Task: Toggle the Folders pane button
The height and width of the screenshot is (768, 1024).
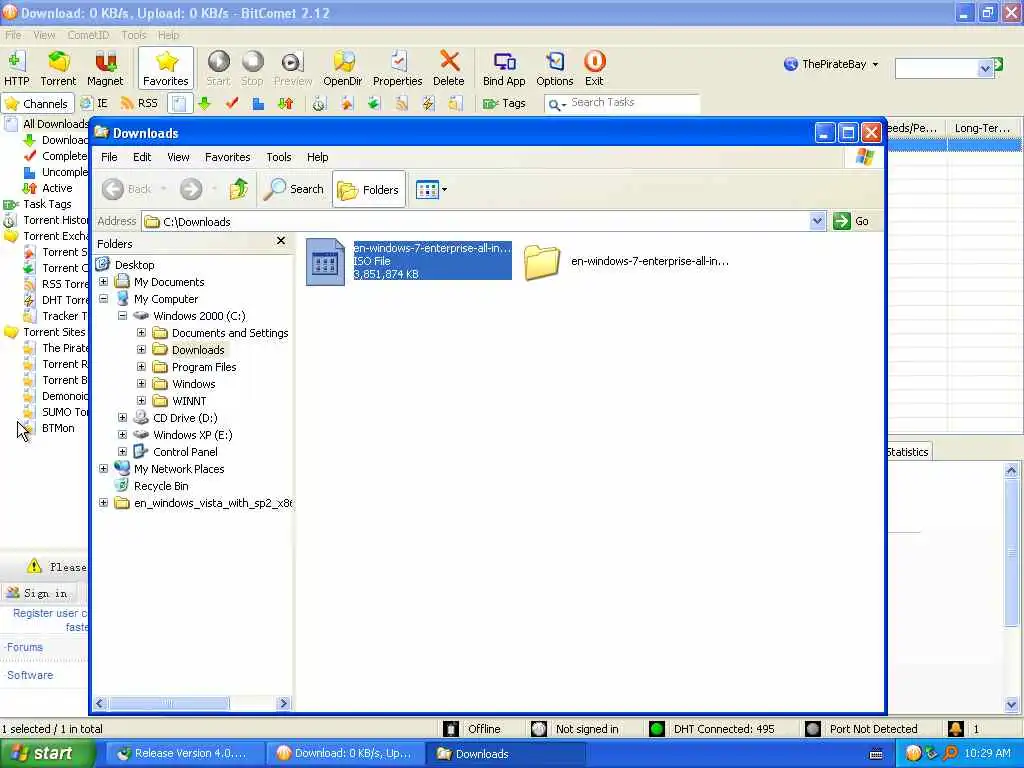Action: (x=369, y=189)
